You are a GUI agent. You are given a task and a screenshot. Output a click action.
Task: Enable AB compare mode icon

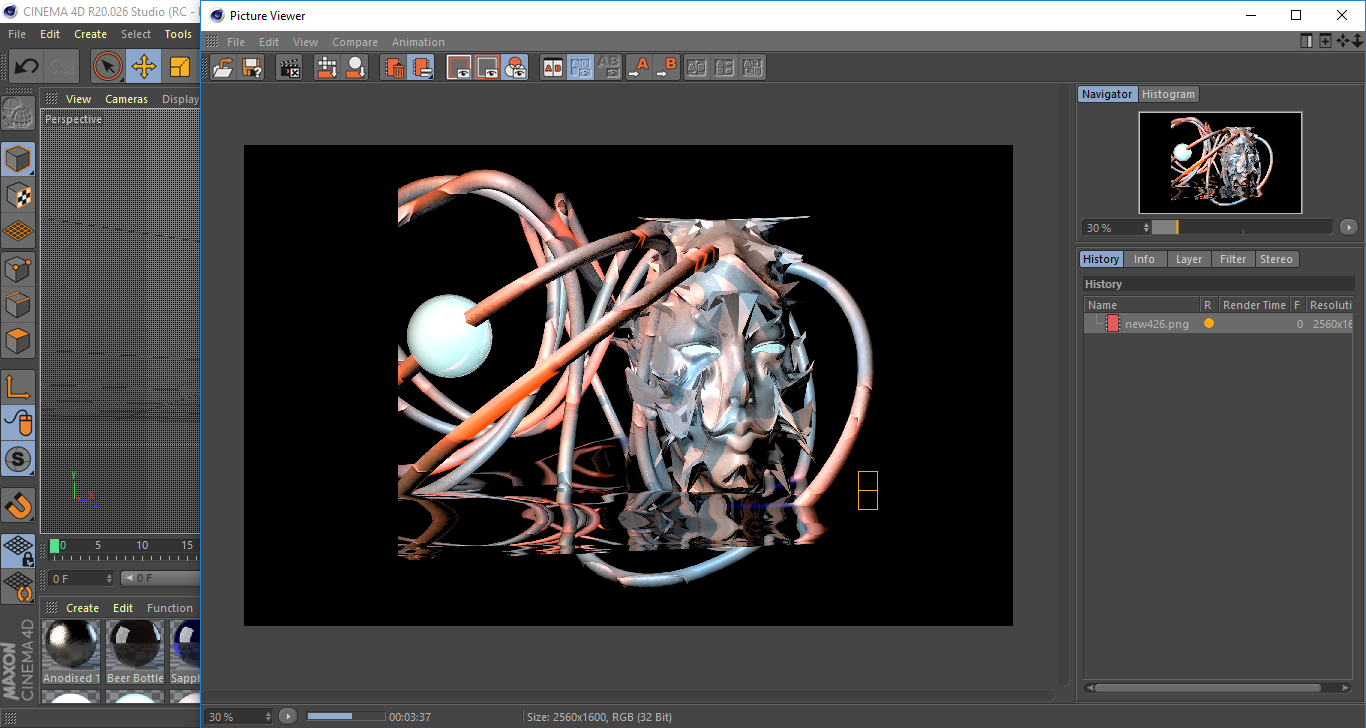tap(552, 68)
